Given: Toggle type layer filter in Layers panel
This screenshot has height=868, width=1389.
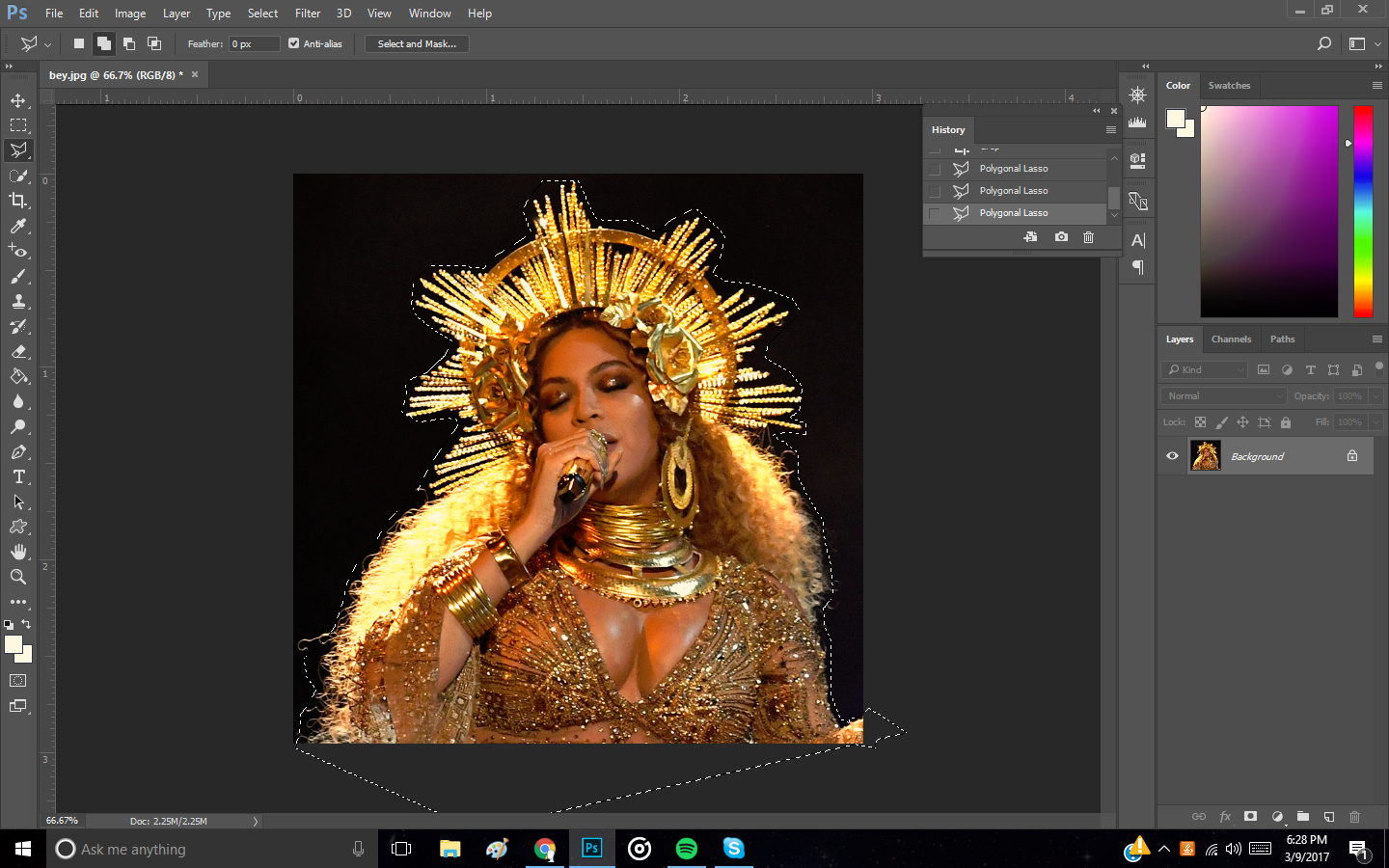Looking at the screenshot, I should click(1310, 369).
